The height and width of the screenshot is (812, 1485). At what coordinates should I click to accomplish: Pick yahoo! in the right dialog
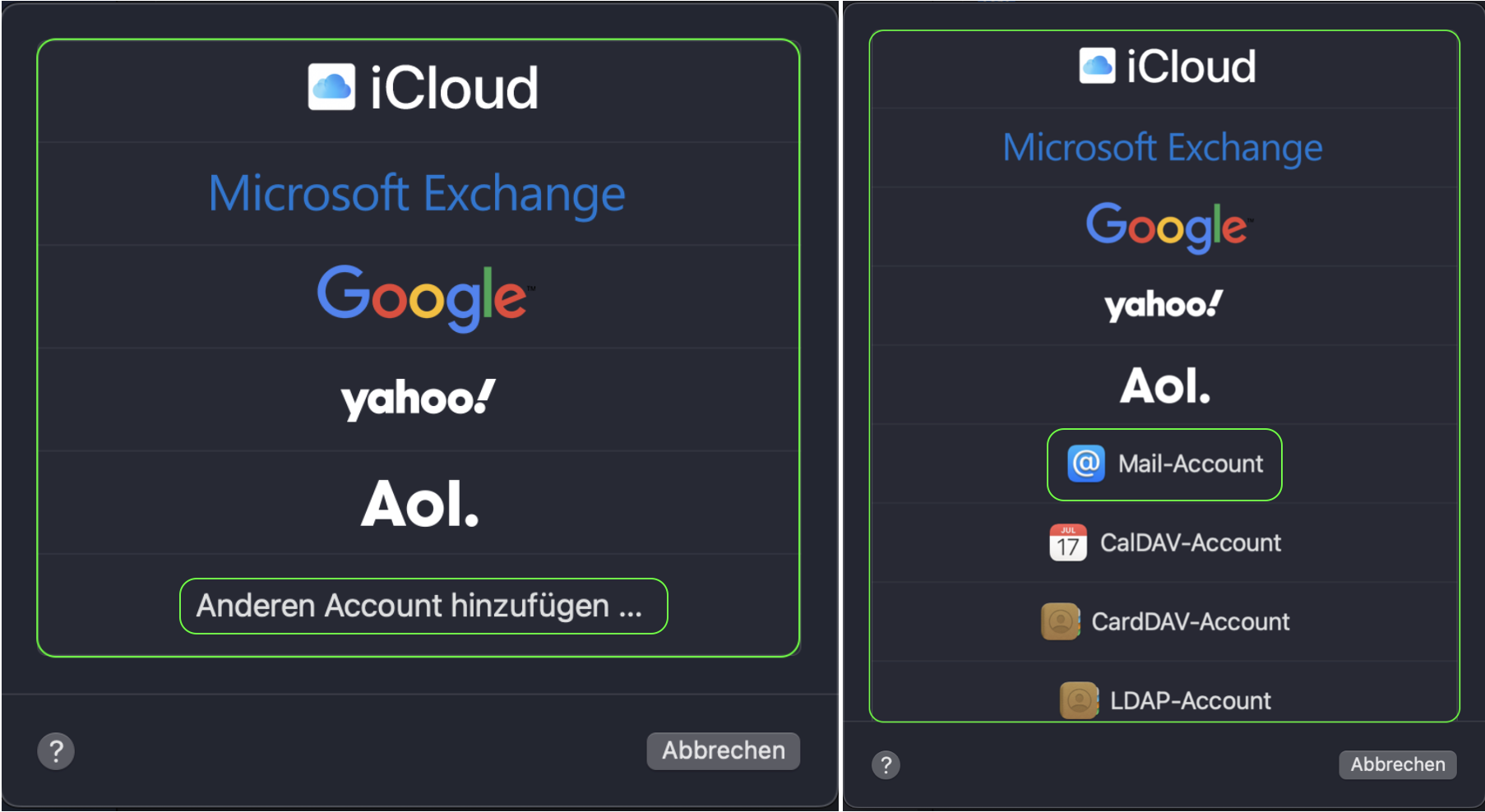(1163, 305)
